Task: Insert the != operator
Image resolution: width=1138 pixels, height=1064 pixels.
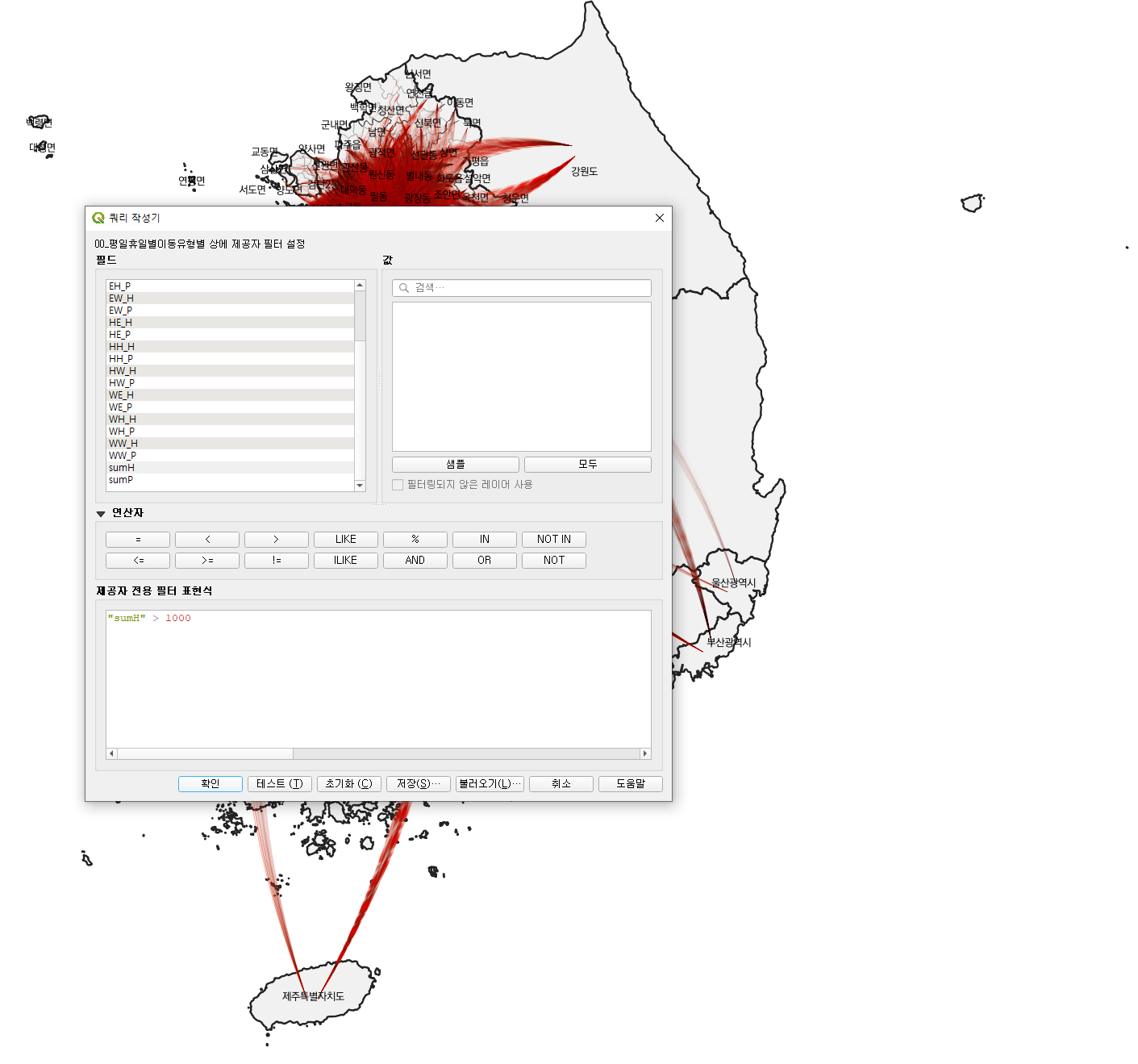Action: pos(277,561)
